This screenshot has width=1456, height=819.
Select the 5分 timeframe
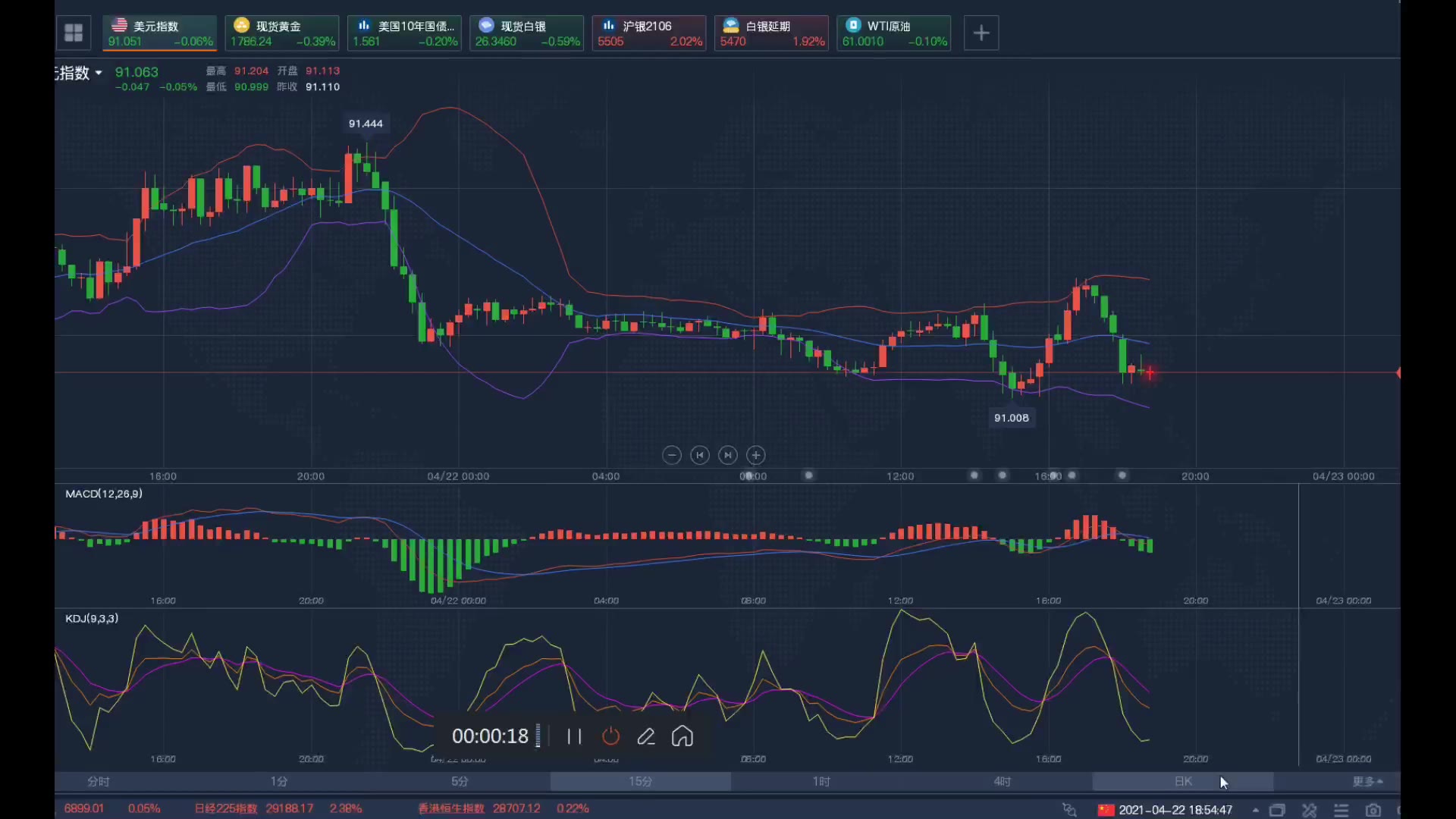click(460, 781)
